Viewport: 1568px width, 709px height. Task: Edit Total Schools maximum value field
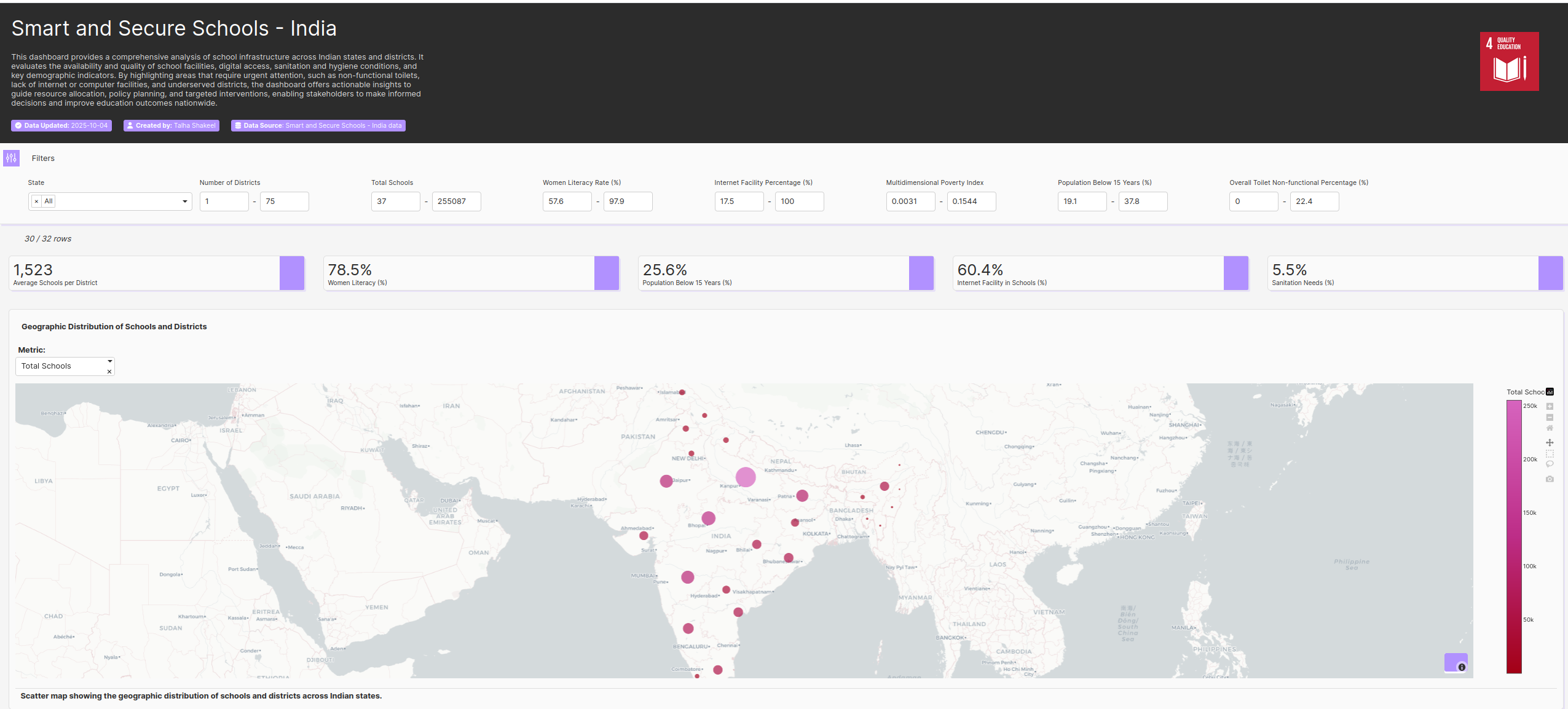pos(455,202)
